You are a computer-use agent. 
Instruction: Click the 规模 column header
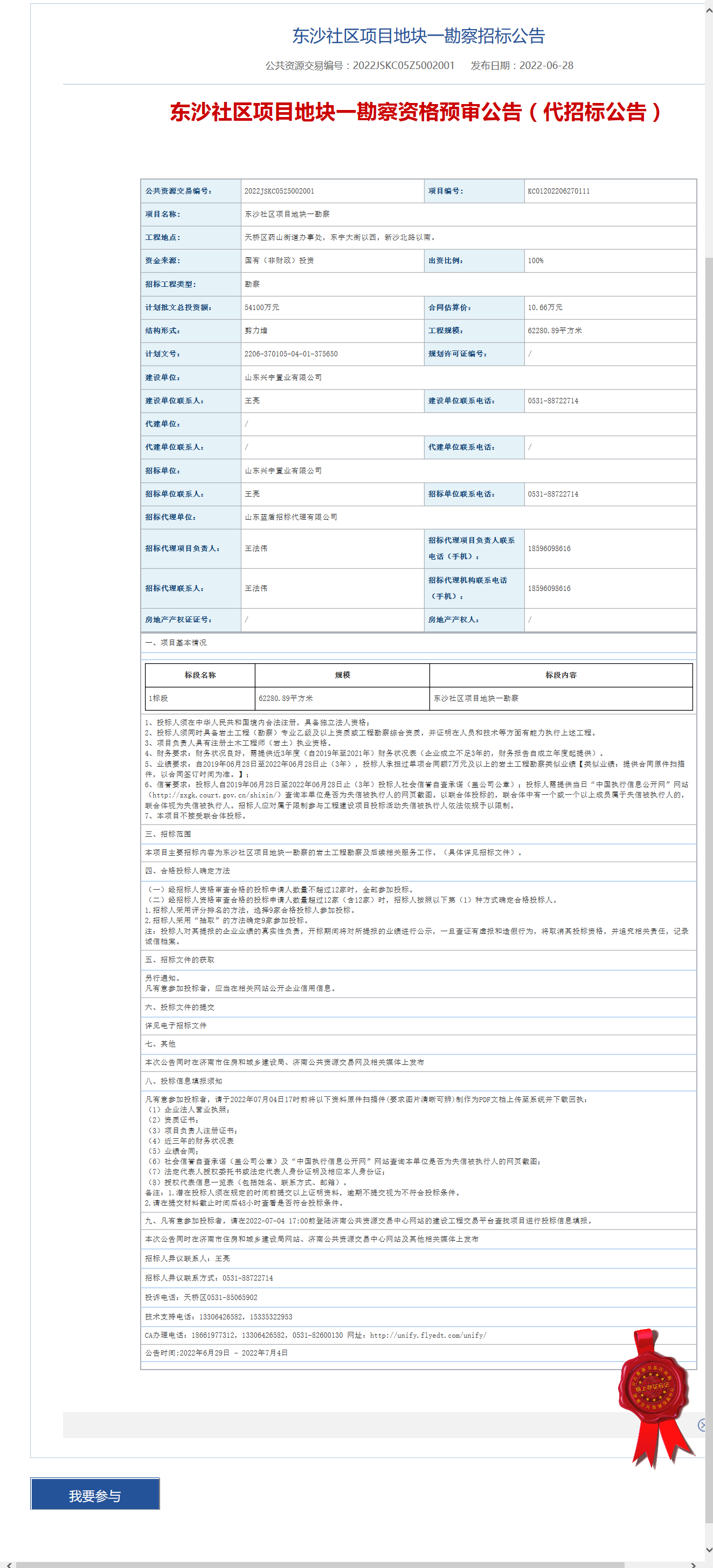(342, 675)
